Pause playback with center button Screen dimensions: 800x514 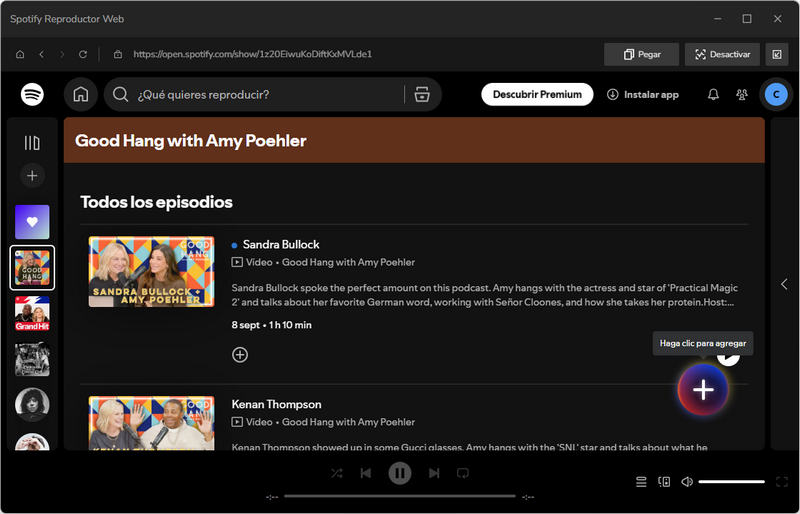(400, 473)
